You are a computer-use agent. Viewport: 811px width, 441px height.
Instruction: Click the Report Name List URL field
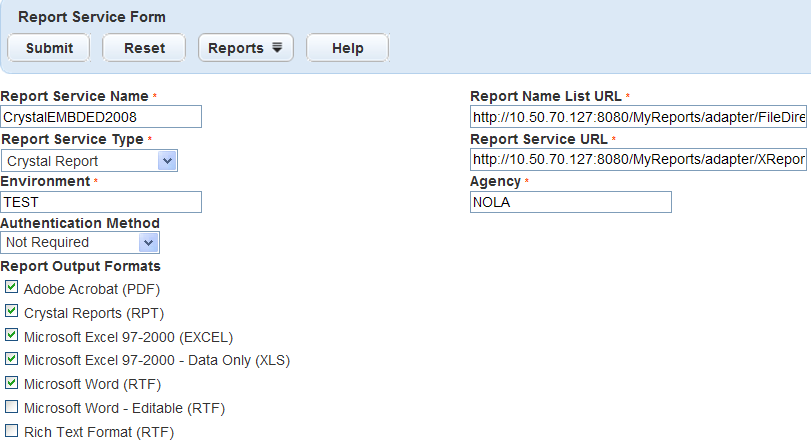pos(638,117)
